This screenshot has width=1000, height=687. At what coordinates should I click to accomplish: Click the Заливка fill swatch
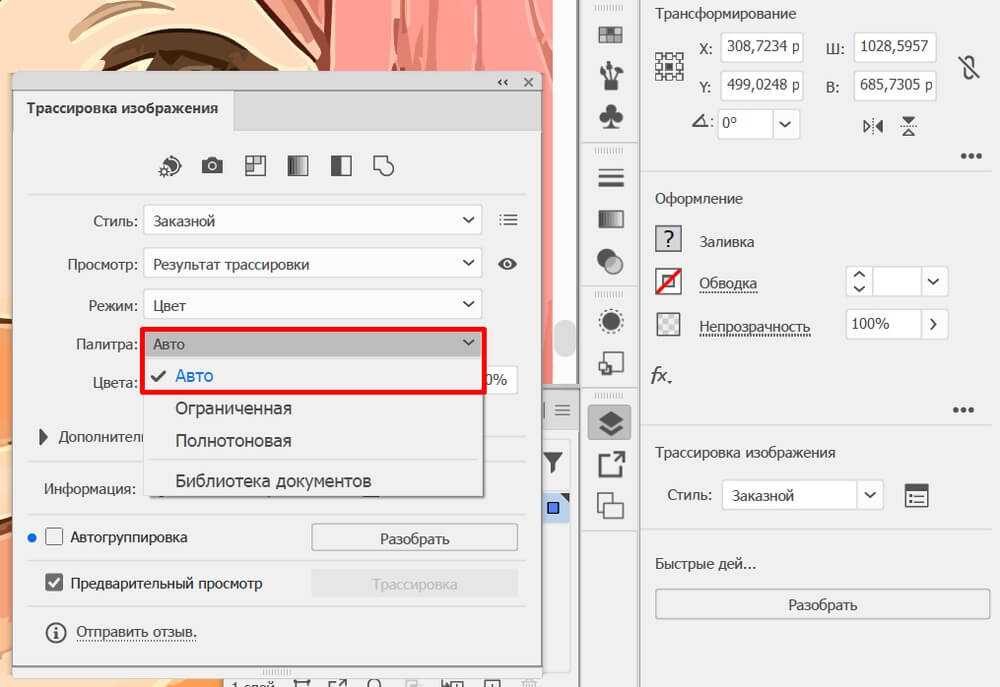(x=667, y=239)
